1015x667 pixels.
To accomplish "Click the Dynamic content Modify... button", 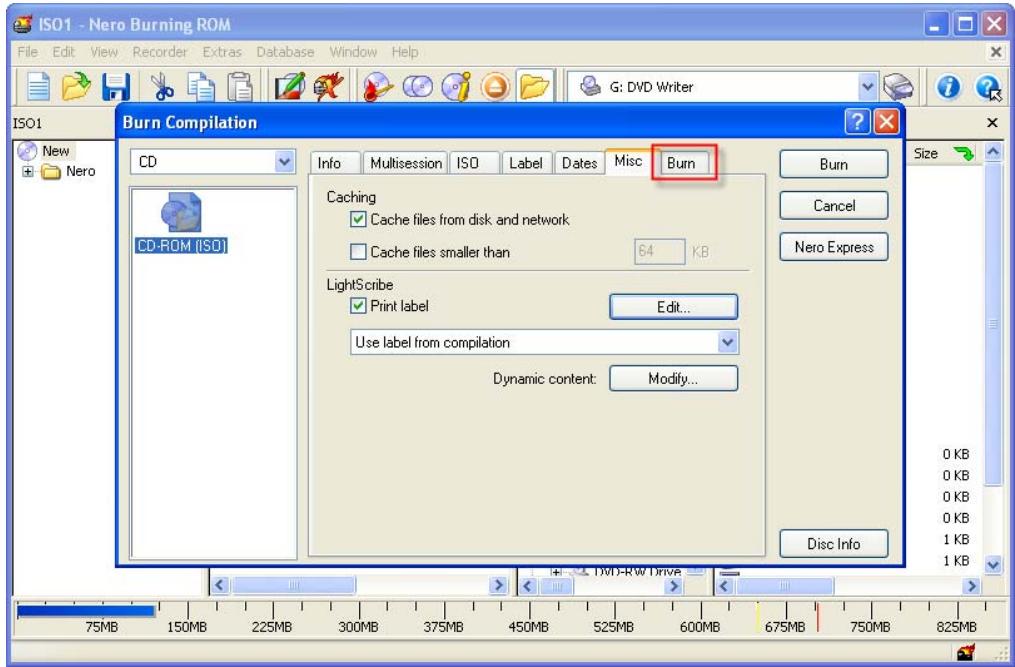I will pos(673,379).
